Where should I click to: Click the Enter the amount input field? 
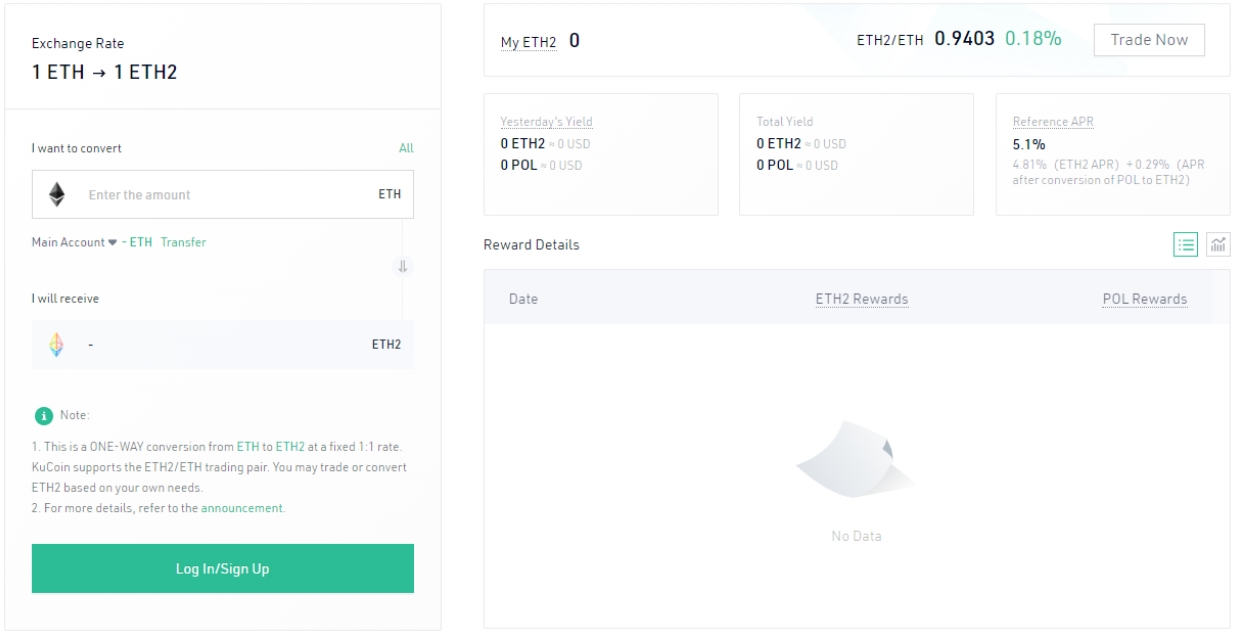pos(200,195)
